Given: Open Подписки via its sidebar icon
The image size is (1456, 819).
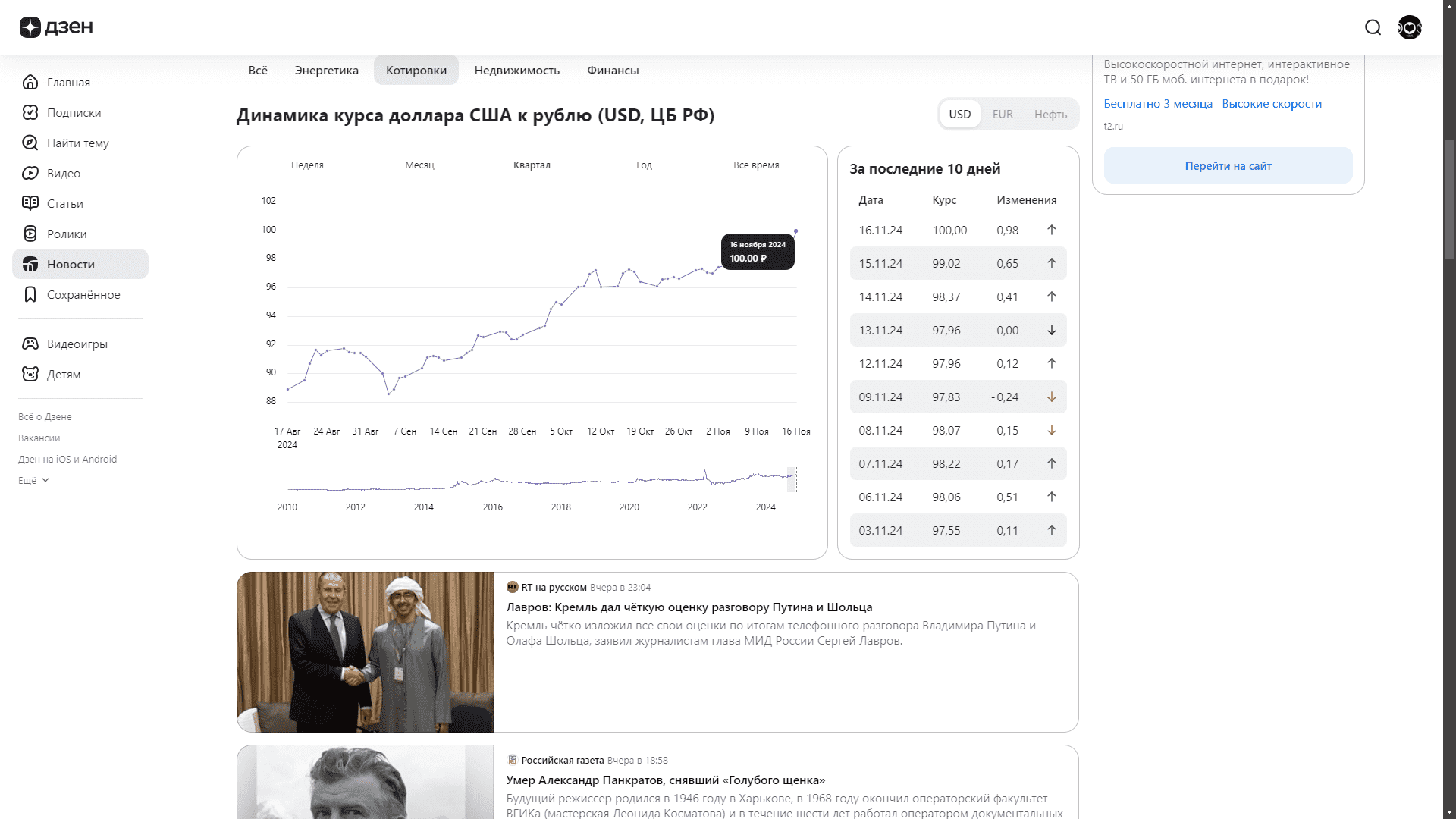Looking at the screenshot, I should 30,112.
